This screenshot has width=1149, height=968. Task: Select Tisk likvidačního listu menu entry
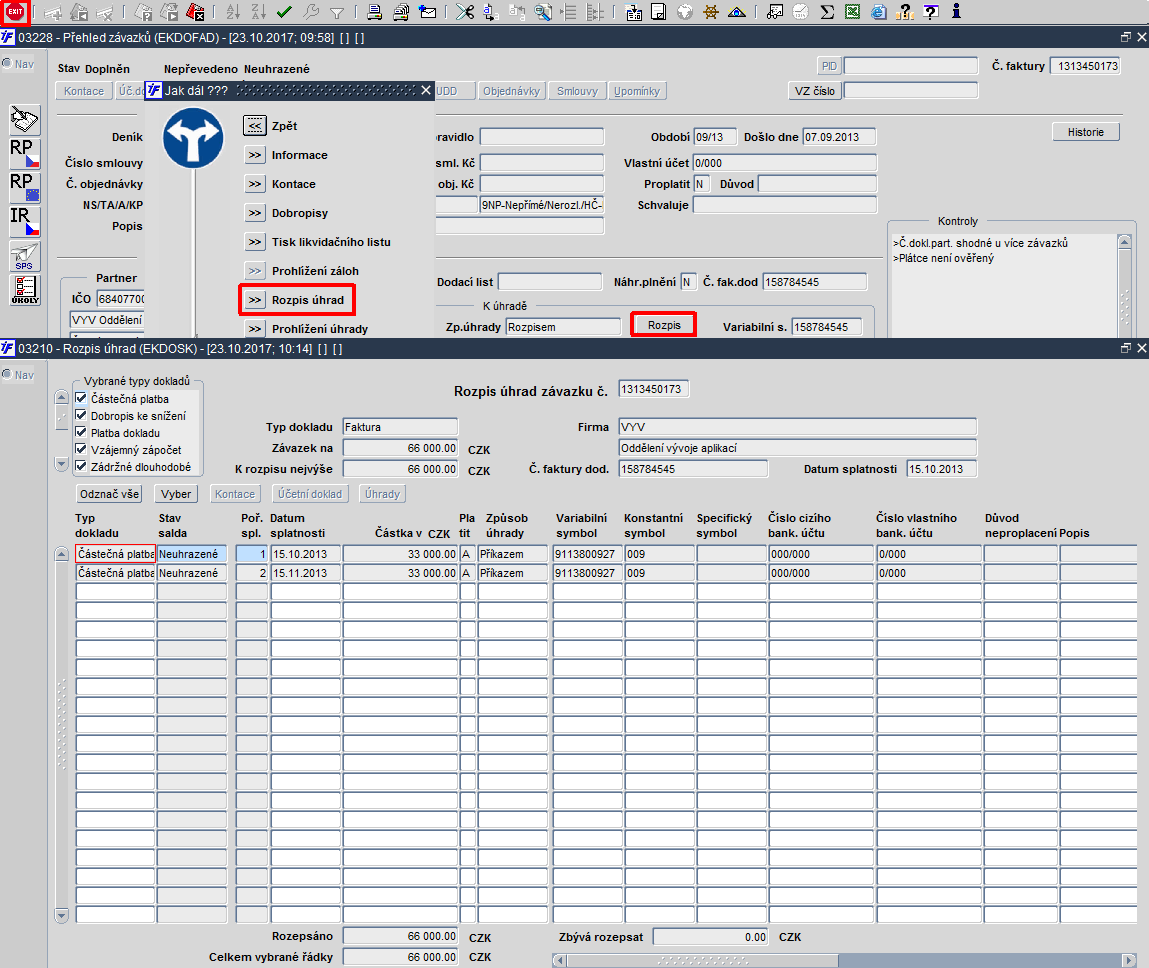click(330, 242)
